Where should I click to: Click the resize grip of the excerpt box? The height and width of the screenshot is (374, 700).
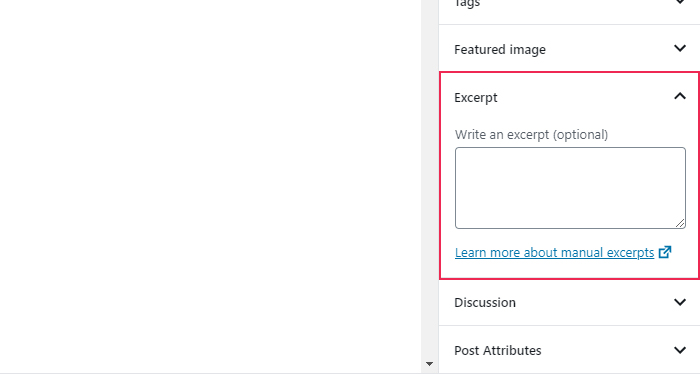point(680,223)
